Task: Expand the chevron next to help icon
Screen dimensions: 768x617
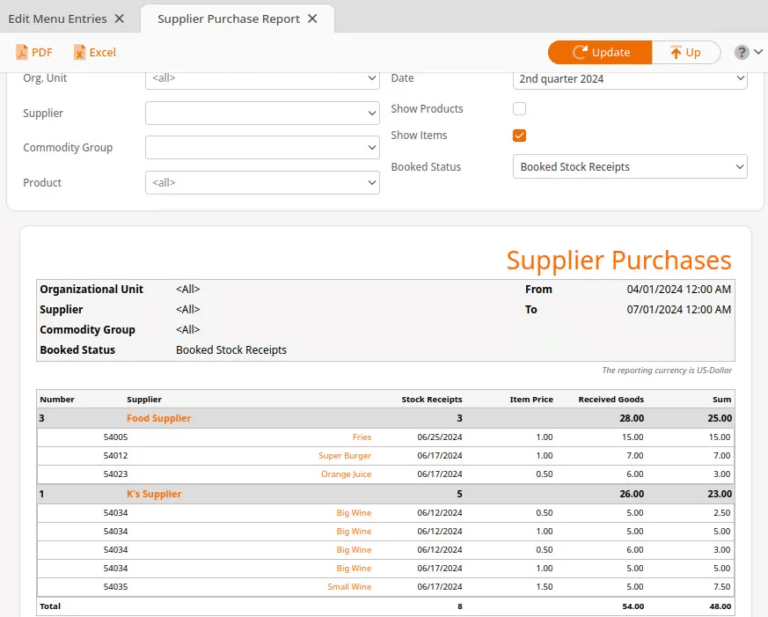Action: [758, 52]
